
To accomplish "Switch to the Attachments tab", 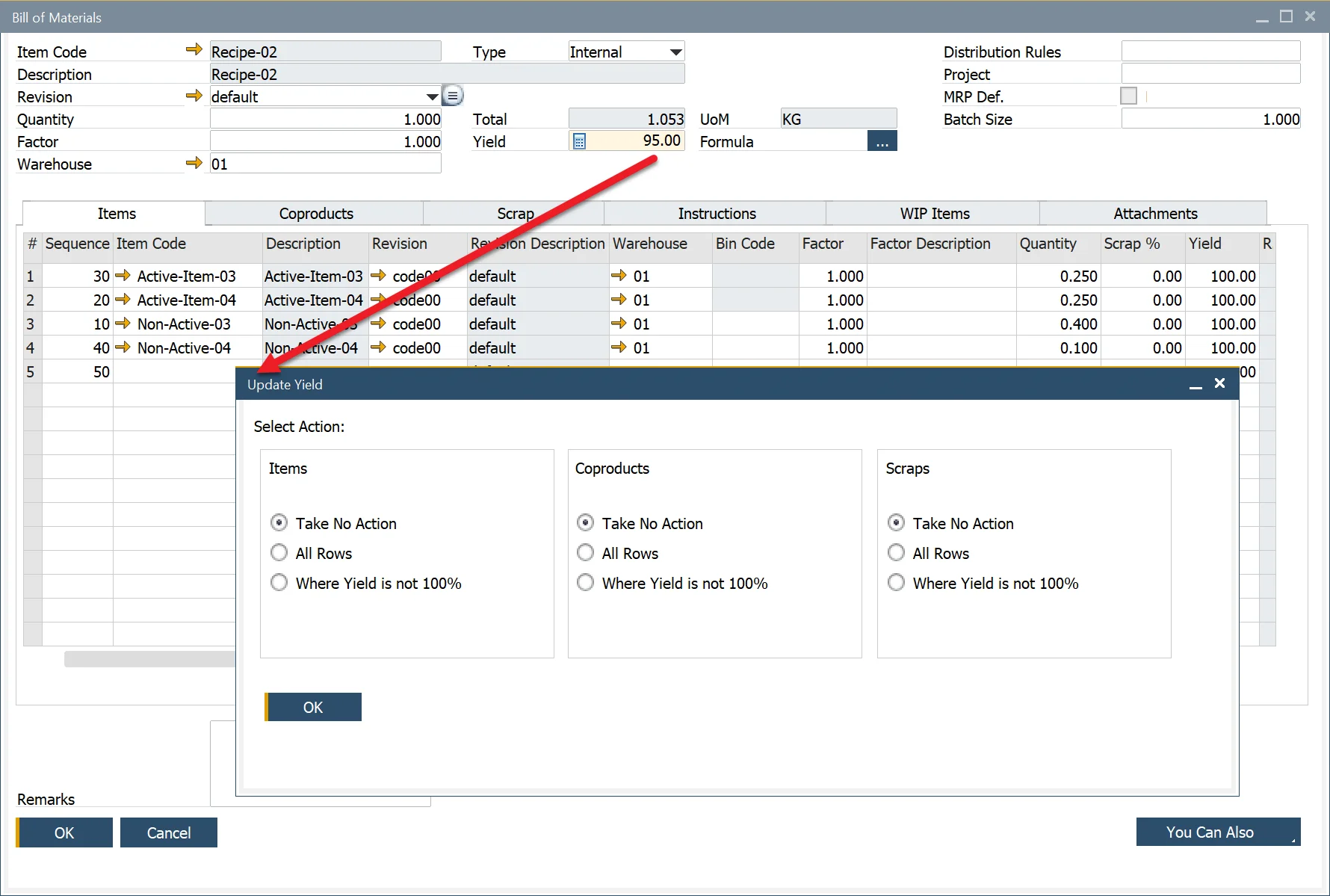I will 1154,213.
